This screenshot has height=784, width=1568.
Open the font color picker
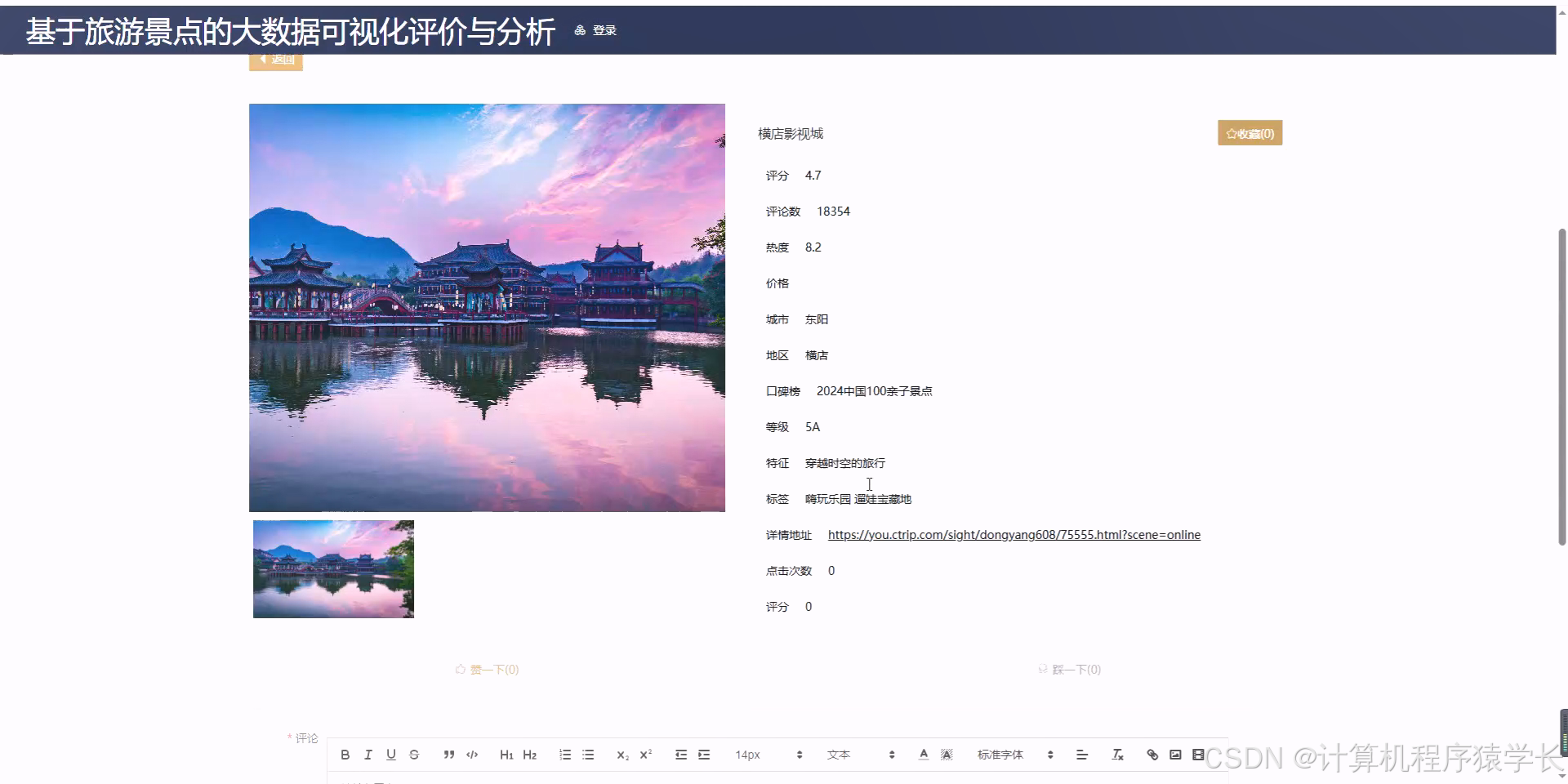(x=923, y=755)
